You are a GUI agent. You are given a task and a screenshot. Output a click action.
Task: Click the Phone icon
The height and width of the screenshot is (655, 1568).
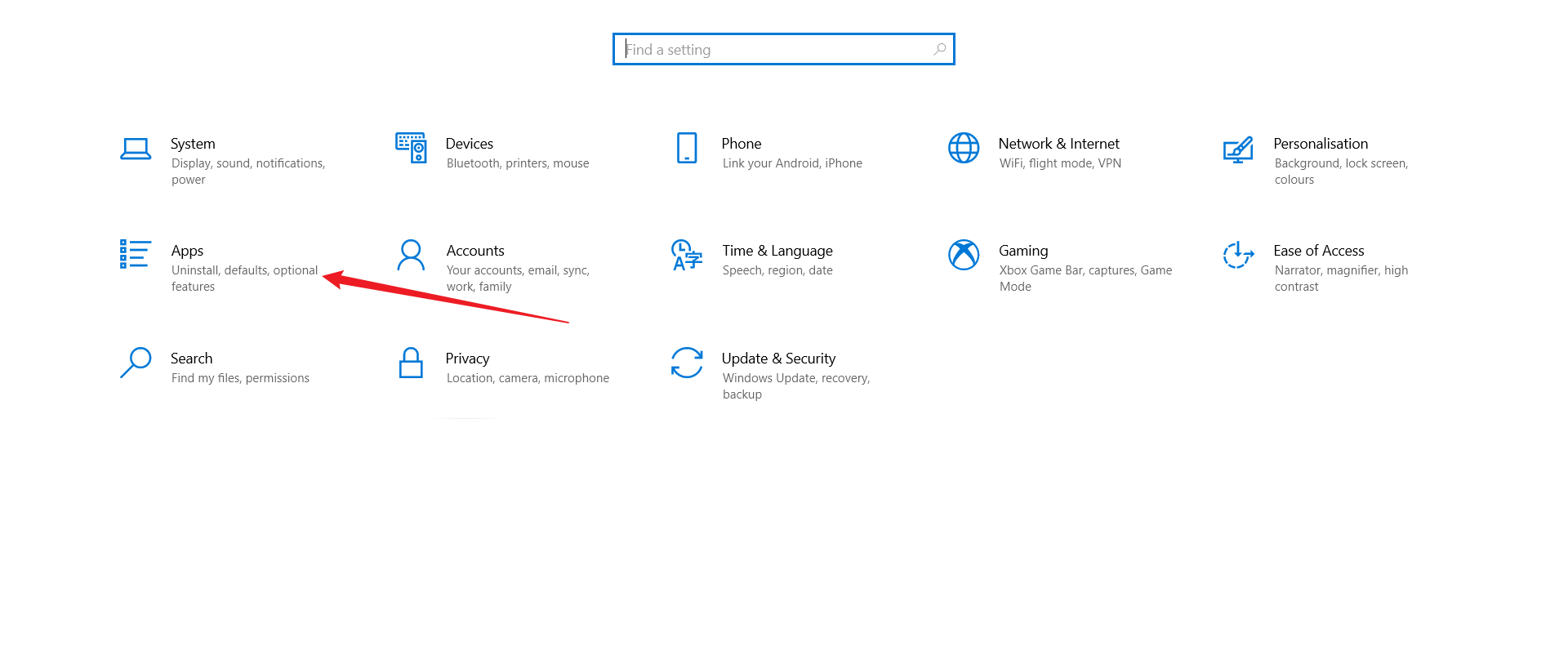[687, 148]
